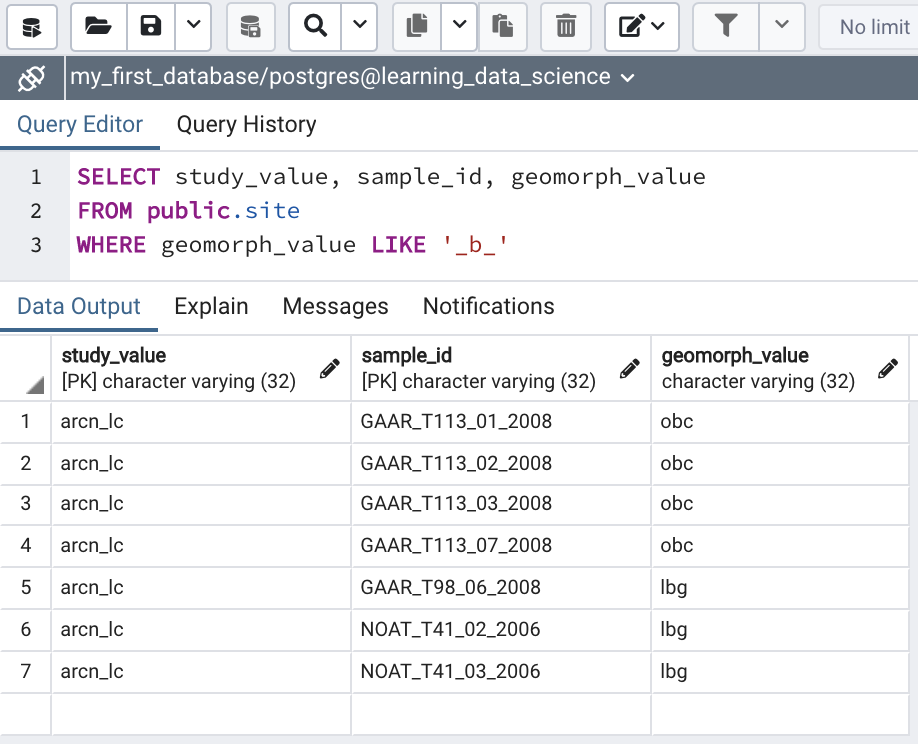Viewport: 918px width, 744px height.
Task: Click the Paste clipboard icon
Action: pos(503,26)
